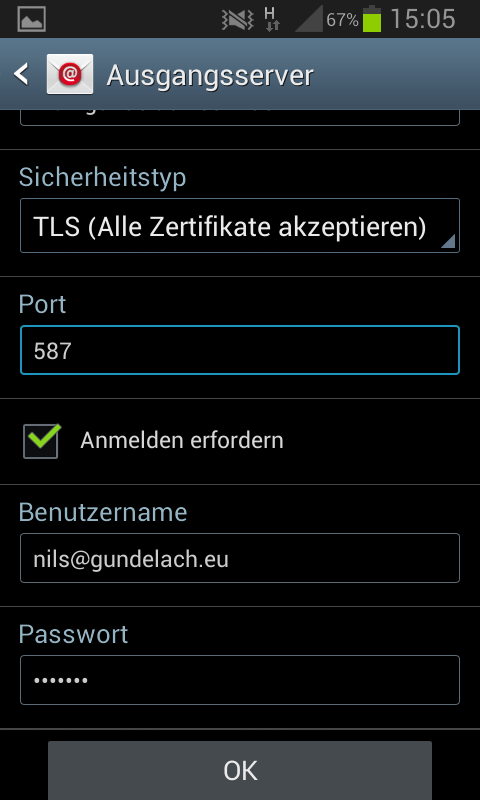The width and height of the screenshot is (480, 800).
Task: Tap the signal strength indicator
Action: tap(309, 19)
